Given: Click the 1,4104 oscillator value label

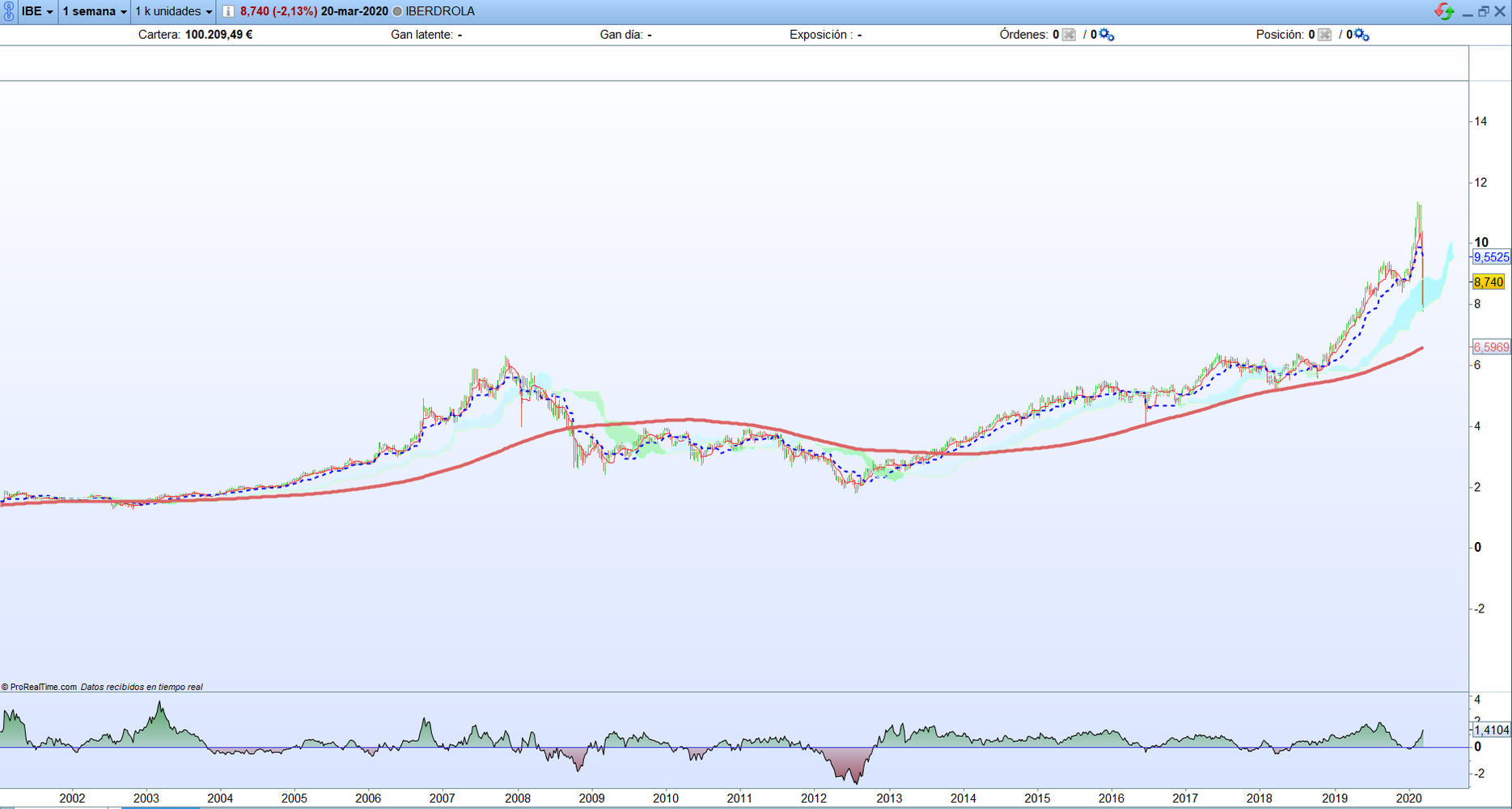Looking at the screenshot, I should [1491, 730].
